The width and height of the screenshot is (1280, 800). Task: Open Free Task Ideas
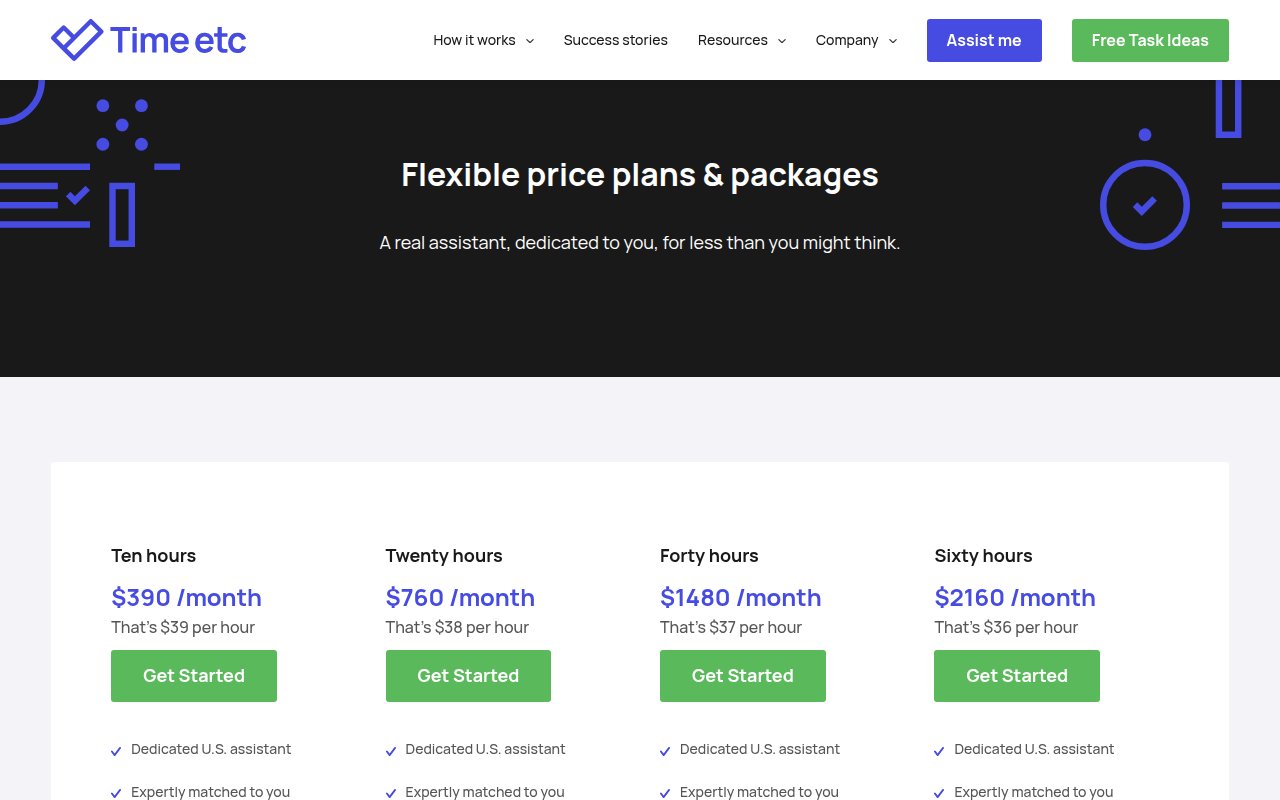pyautogui.click(x=1150, y=40)
